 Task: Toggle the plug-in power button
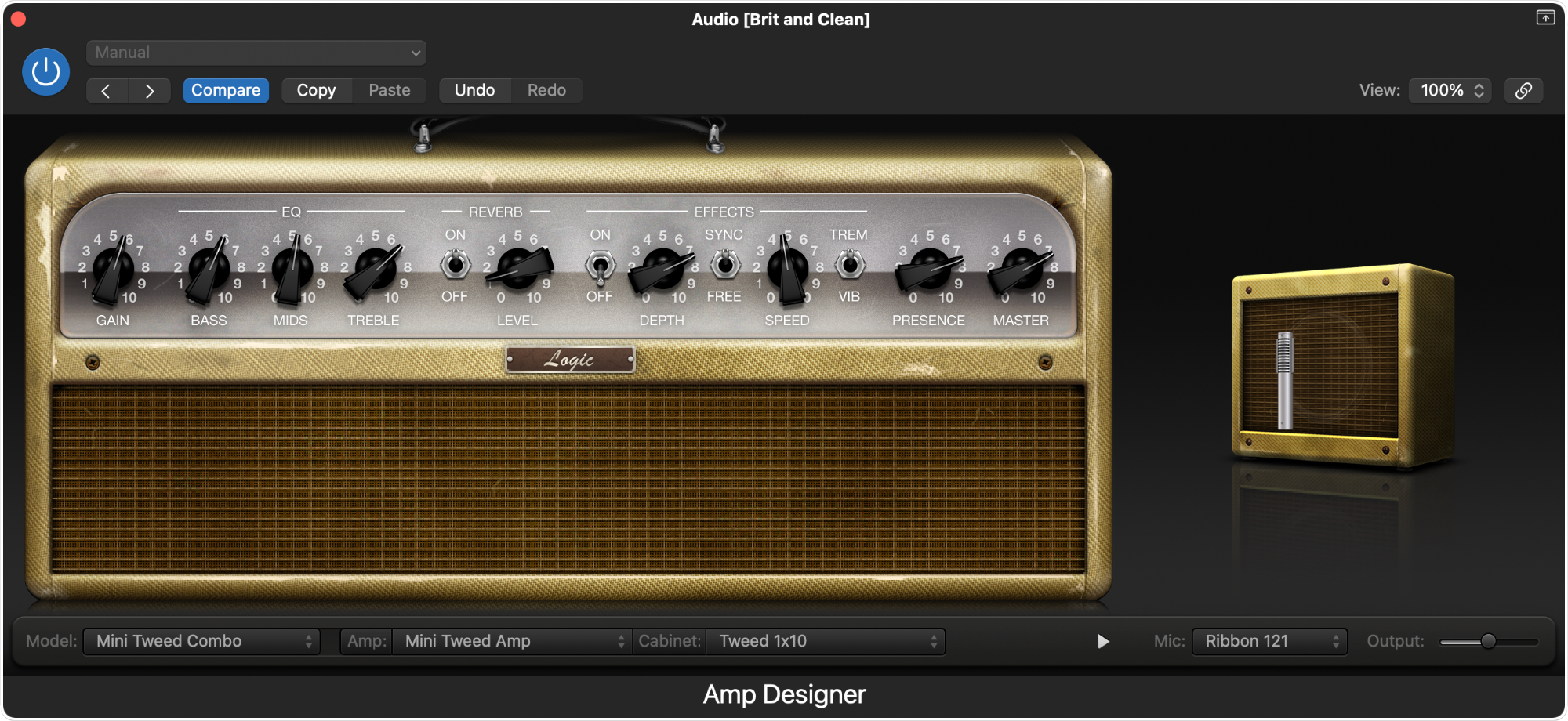(45, 72)
